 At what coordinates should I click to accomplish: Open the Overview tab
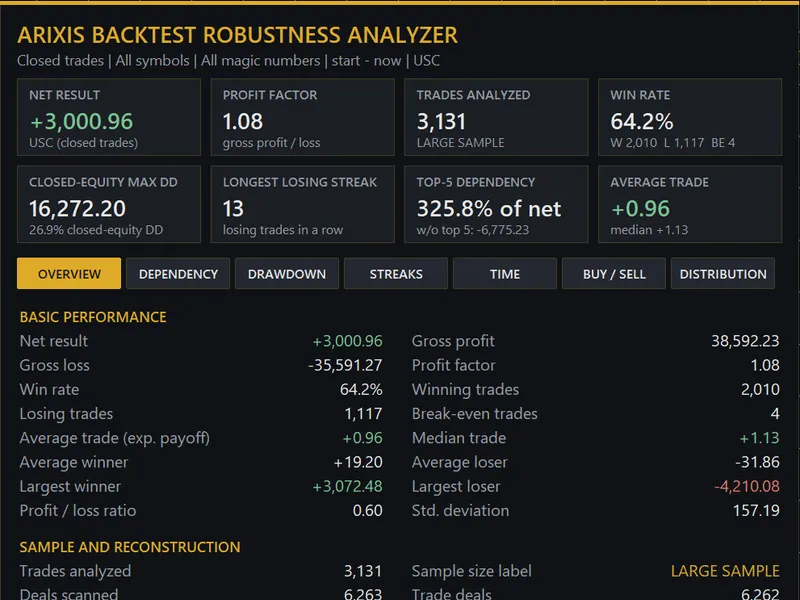pyautogui.click(x=69, y=273)
